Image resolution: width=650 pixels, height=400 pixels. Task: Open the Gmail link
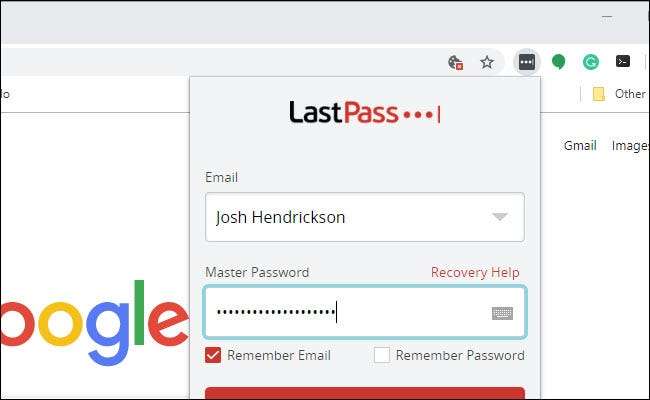coord(580,145)
